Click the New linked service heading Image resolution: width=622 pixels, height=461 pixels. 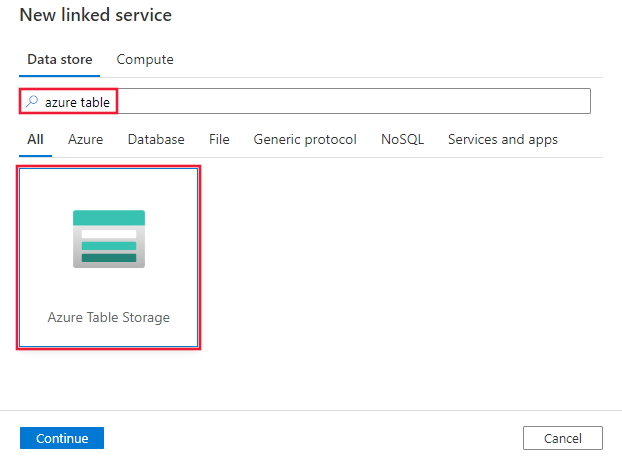(96, 15)
